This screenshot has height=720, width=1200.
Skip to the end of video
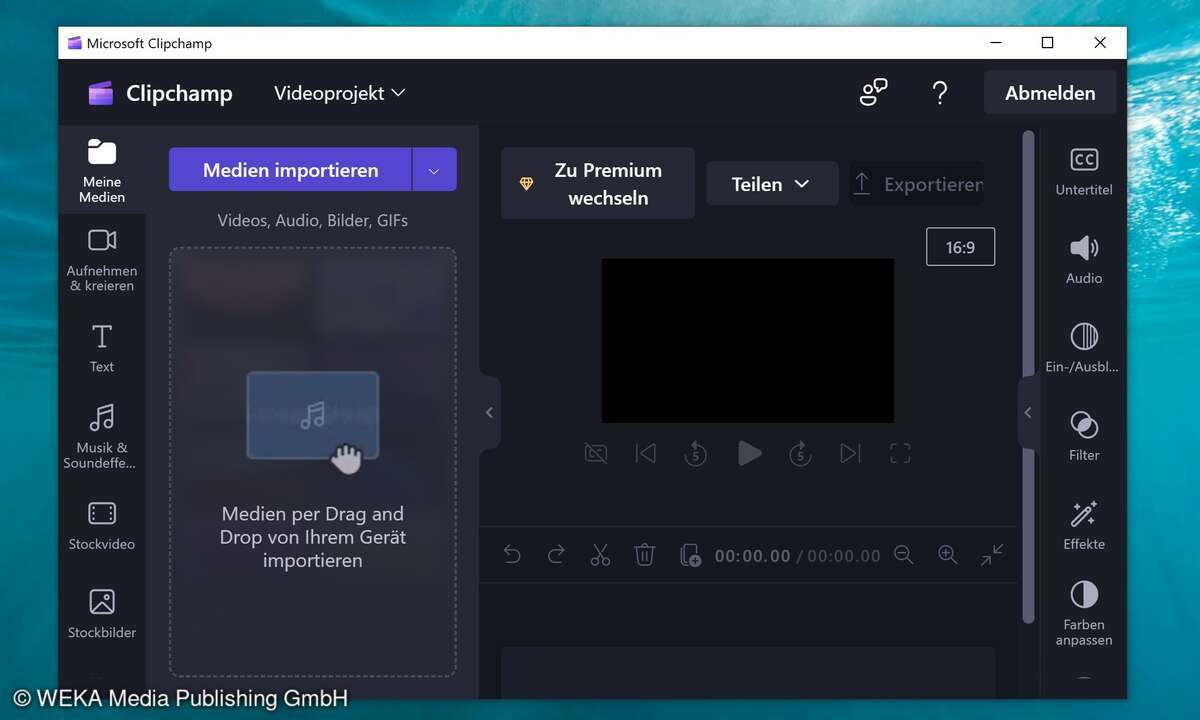[x=850, y=454]
